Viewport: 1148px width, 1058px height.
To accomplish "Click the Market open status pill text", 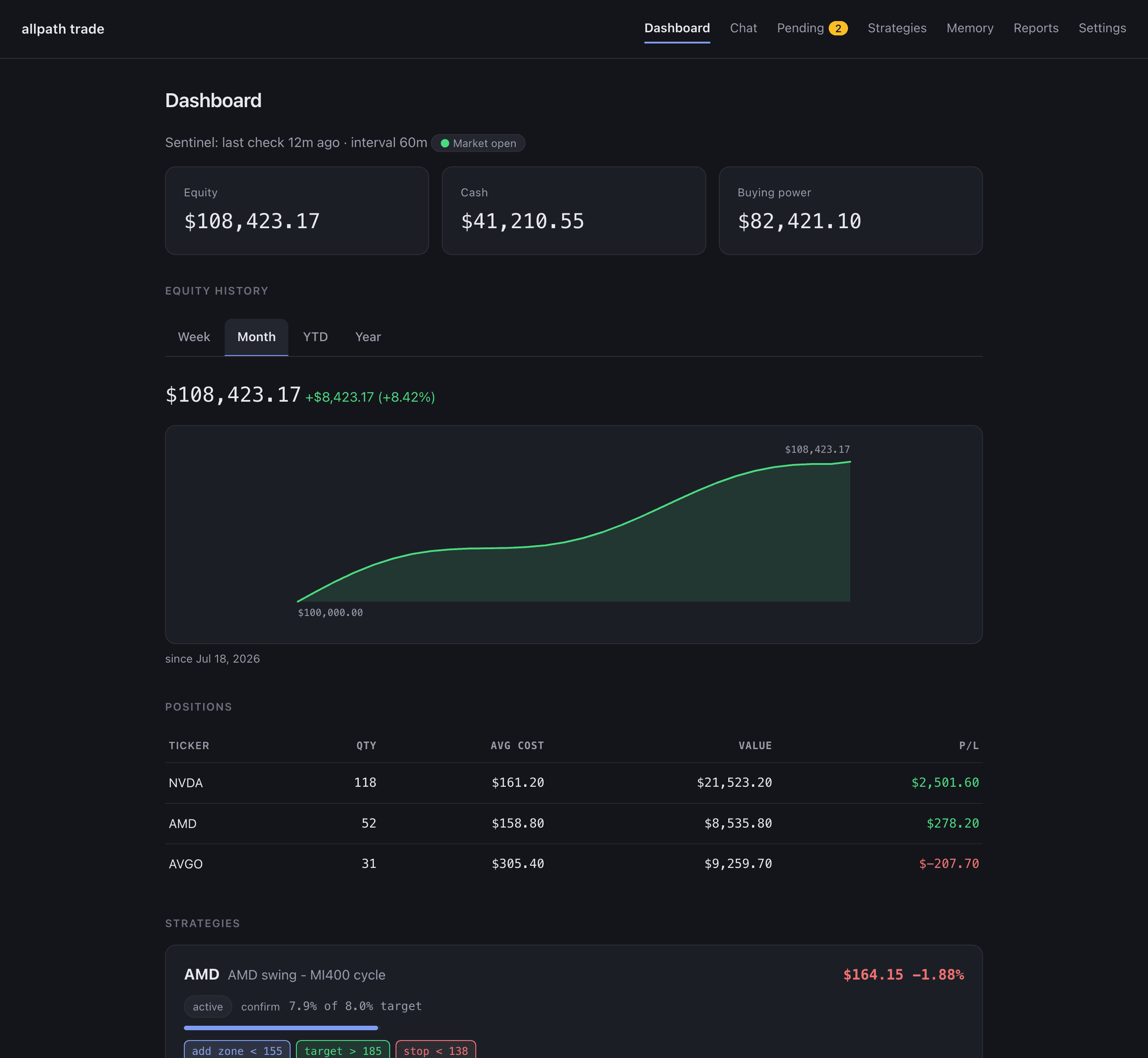I will [484, 143].
